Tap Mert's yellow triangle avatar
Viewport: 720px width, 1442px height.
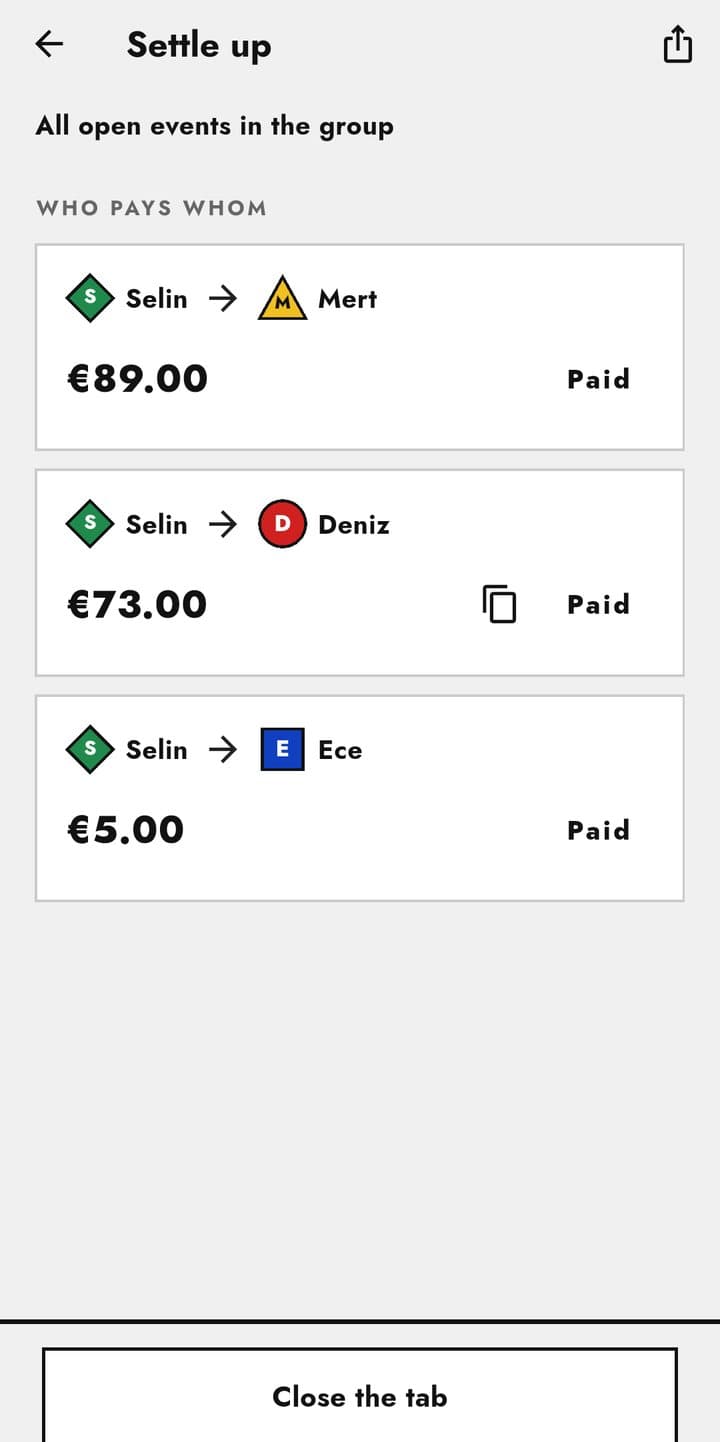coord(283,298)
